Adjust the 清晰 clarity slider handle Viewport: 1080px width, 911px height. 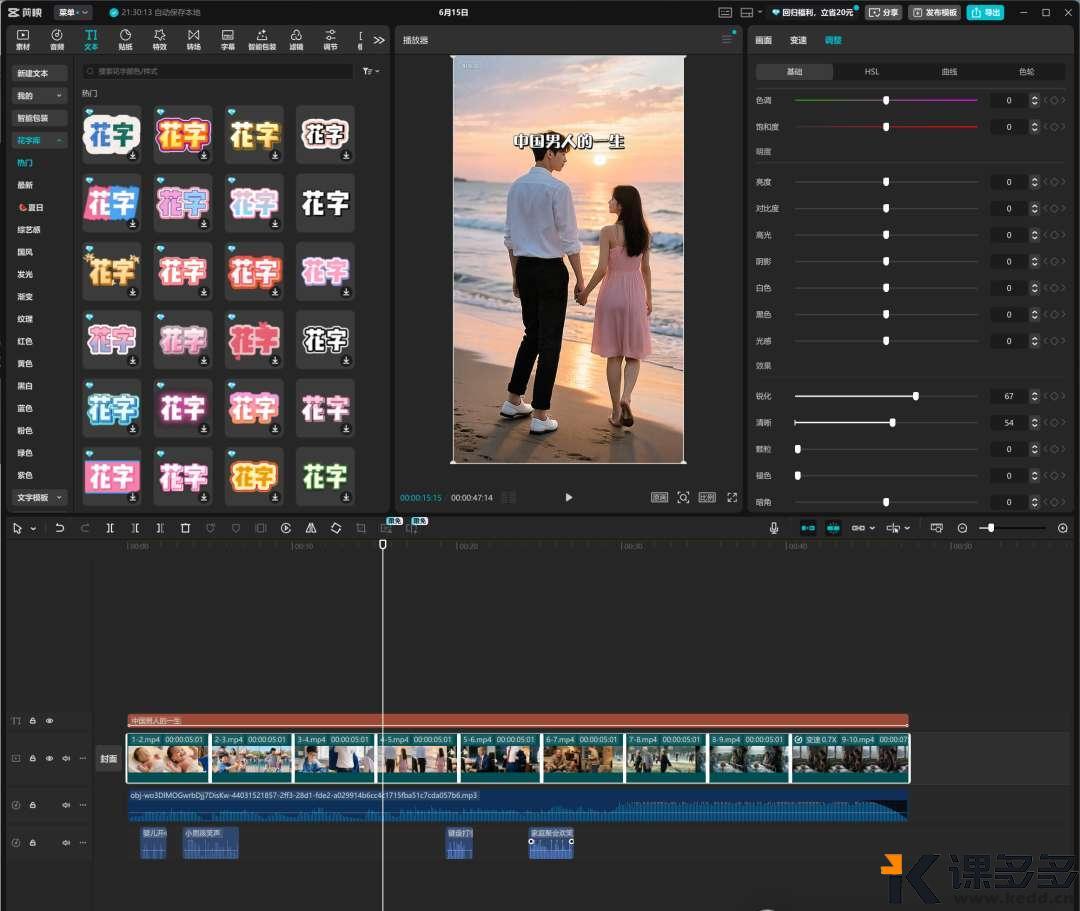click(893, 422)
